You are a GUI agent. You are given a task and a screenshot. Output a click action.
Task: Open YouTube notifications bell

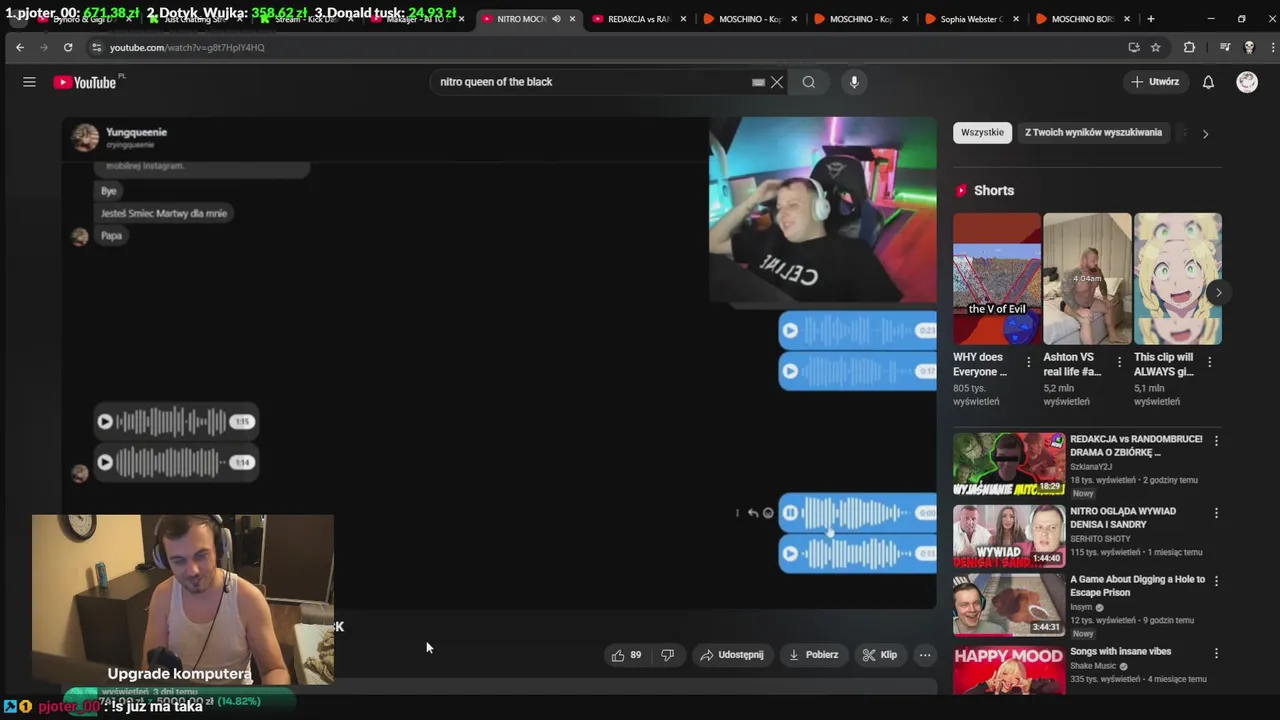(1208, 82)
